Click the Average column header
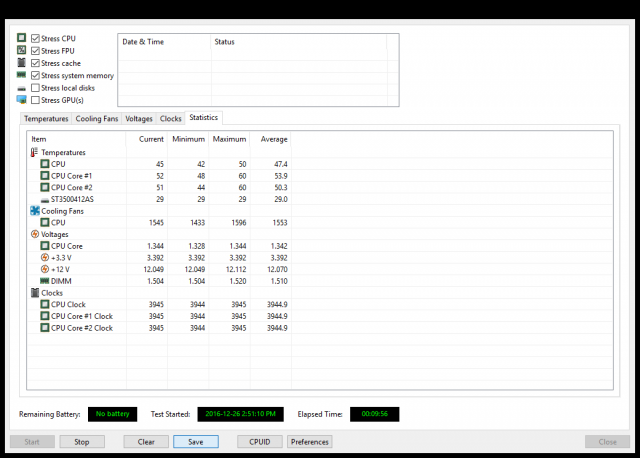 click(x=271, y=139)
